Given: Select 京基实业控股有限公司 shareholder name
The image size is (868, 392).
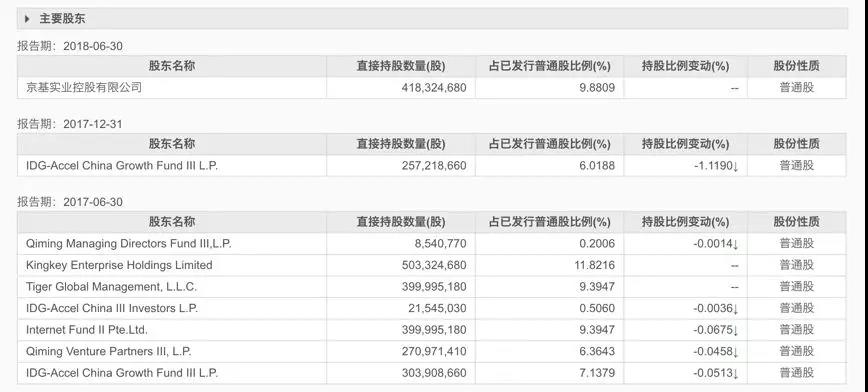Looking at the screenshot, I should [84, 87].
